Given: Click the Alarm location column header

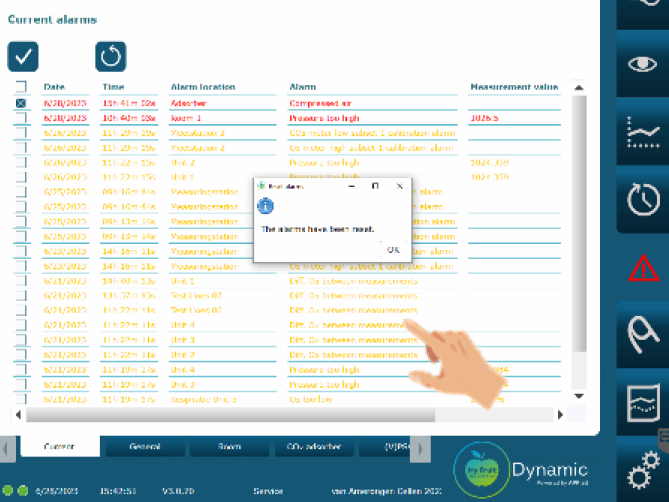Looking at the screenshot, I should [201, 87].
